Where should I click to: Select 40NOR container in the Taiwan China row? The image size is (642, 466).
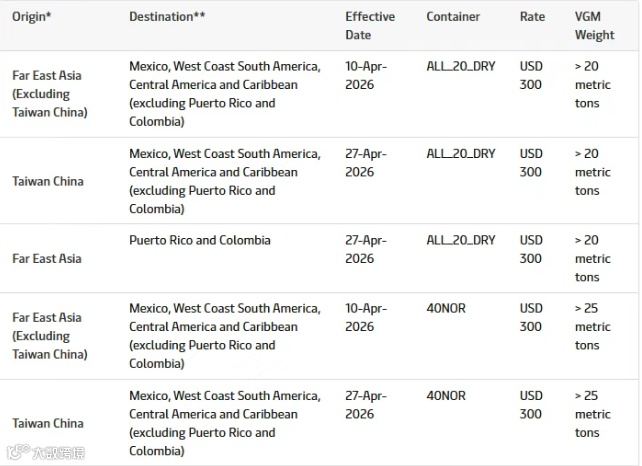[x=446, y=396]
